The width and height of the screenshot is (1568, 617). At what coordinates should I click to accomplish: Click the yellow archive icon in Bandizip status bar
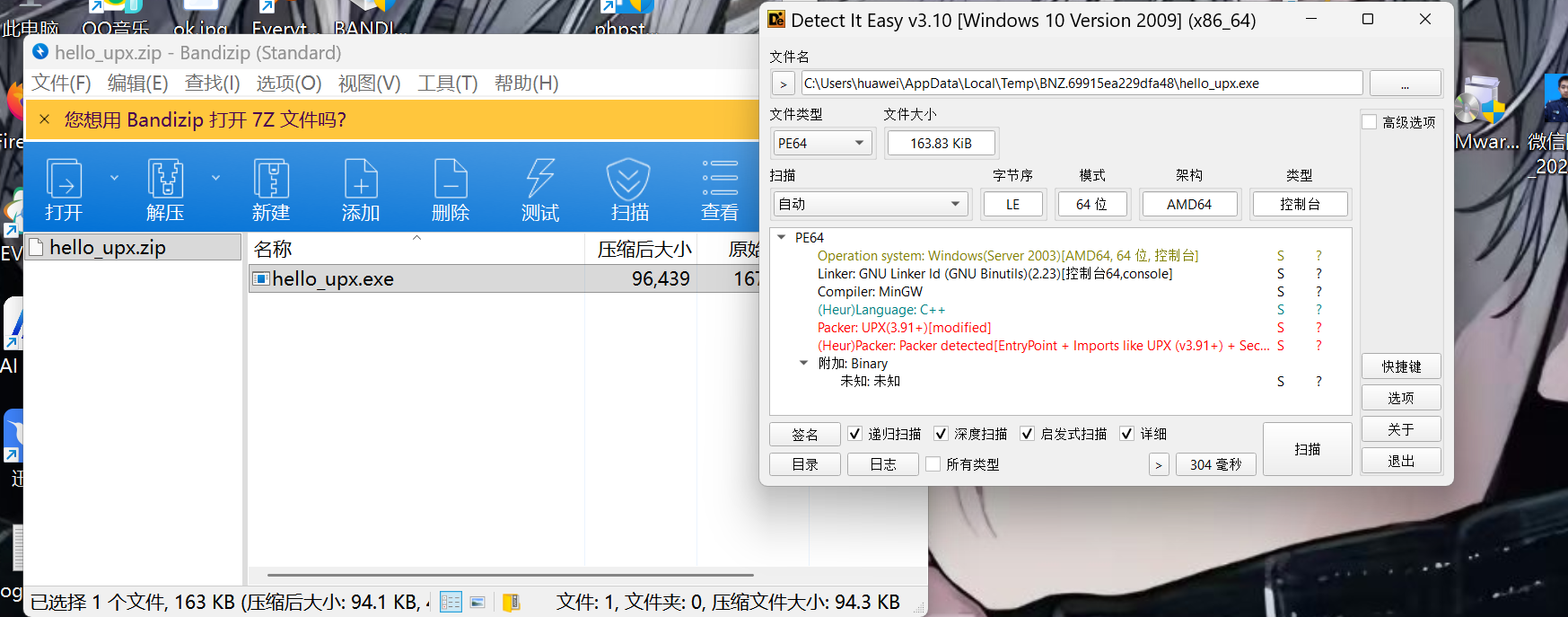click(511, 602)
